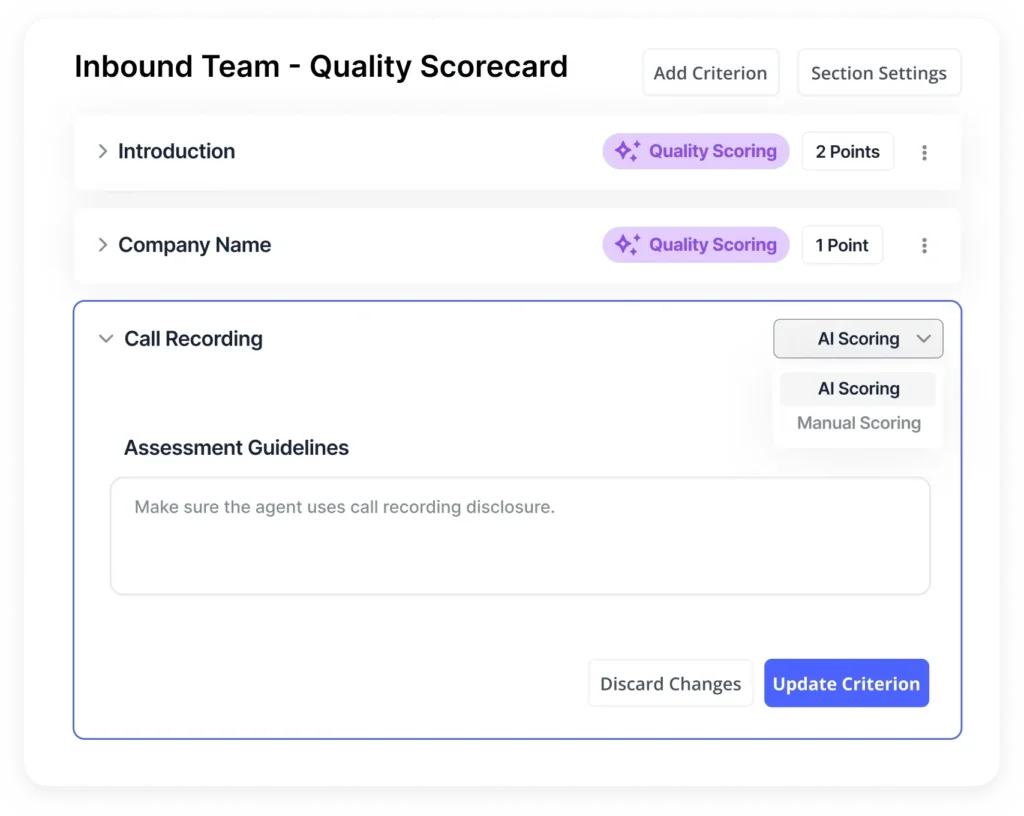Open the three-dot menu for Company Name row
The height and width of the screenshot is (816, 1024).
tap(924, 245)
